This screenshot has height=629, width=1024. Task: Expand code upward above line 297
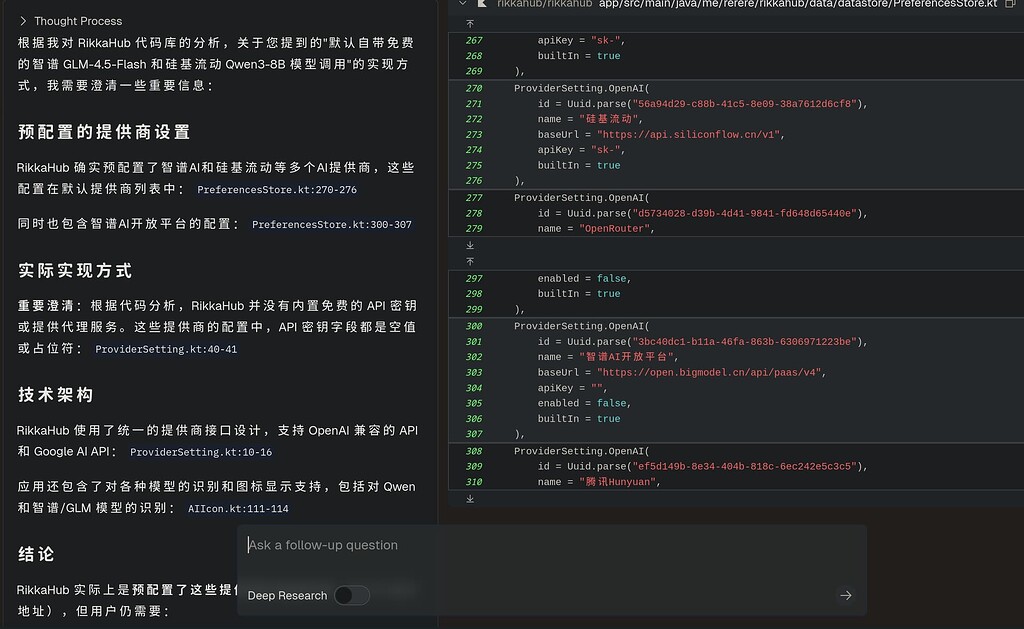[470, 261]
